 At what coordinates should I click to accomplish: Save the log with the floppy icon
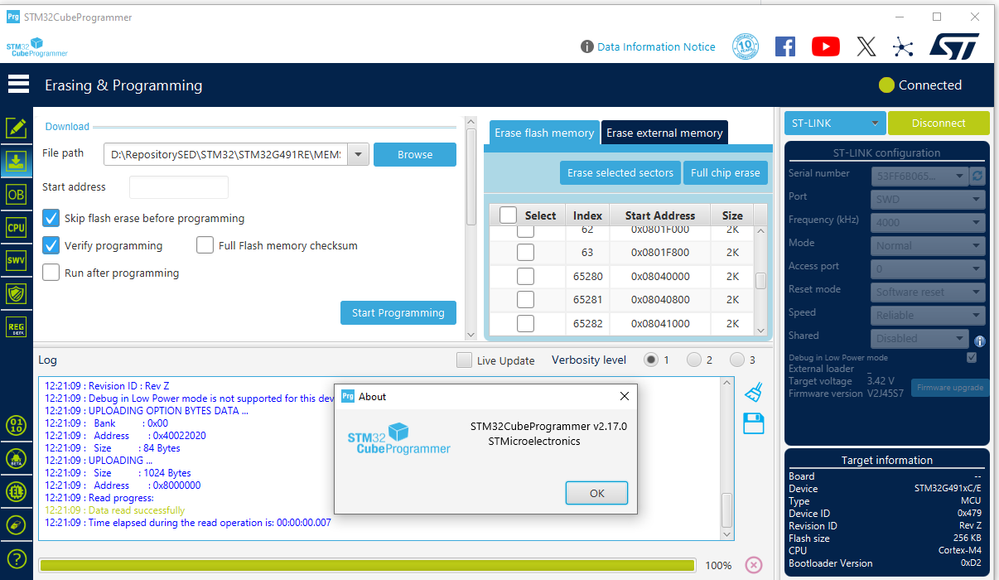point(754,424)
